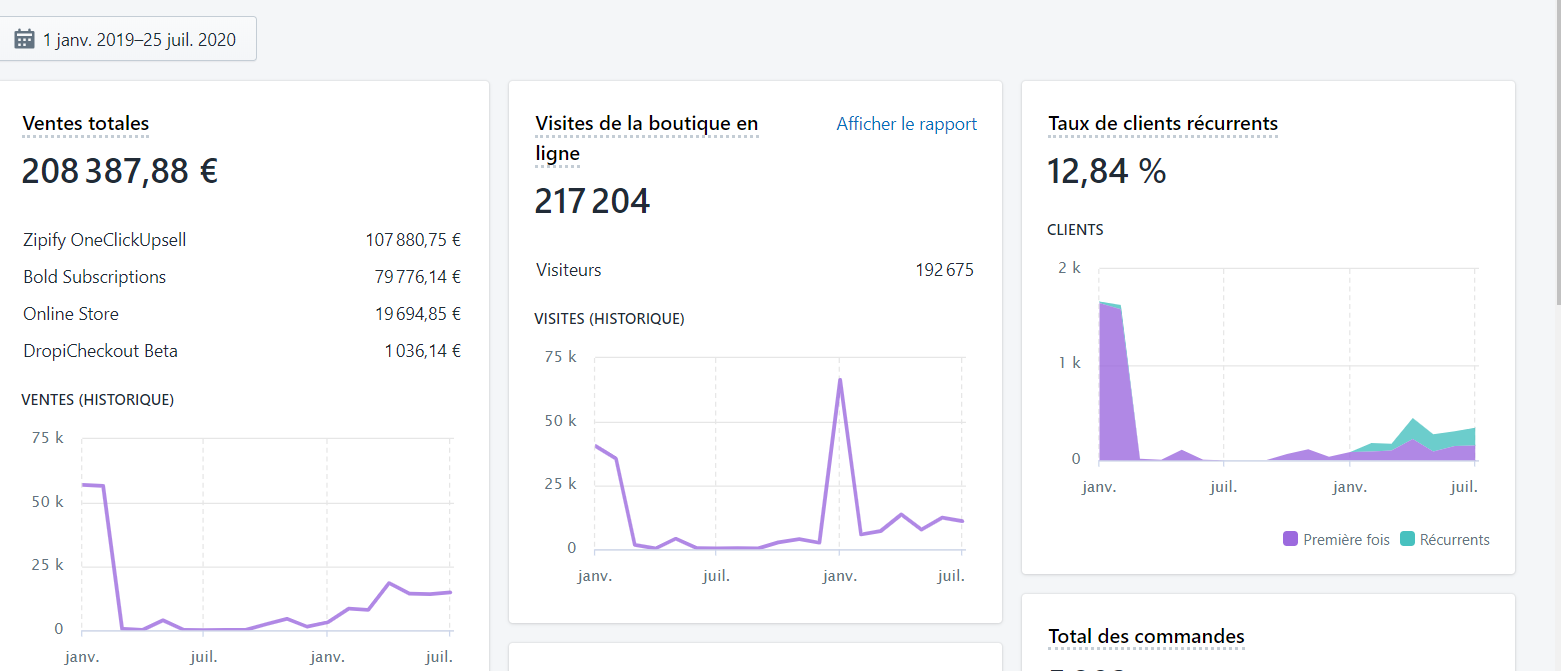Image resolution: width=1561 pixels, height=671 pixels.
Task: Click the Ventes totales heading
Action: coord(86,124)
